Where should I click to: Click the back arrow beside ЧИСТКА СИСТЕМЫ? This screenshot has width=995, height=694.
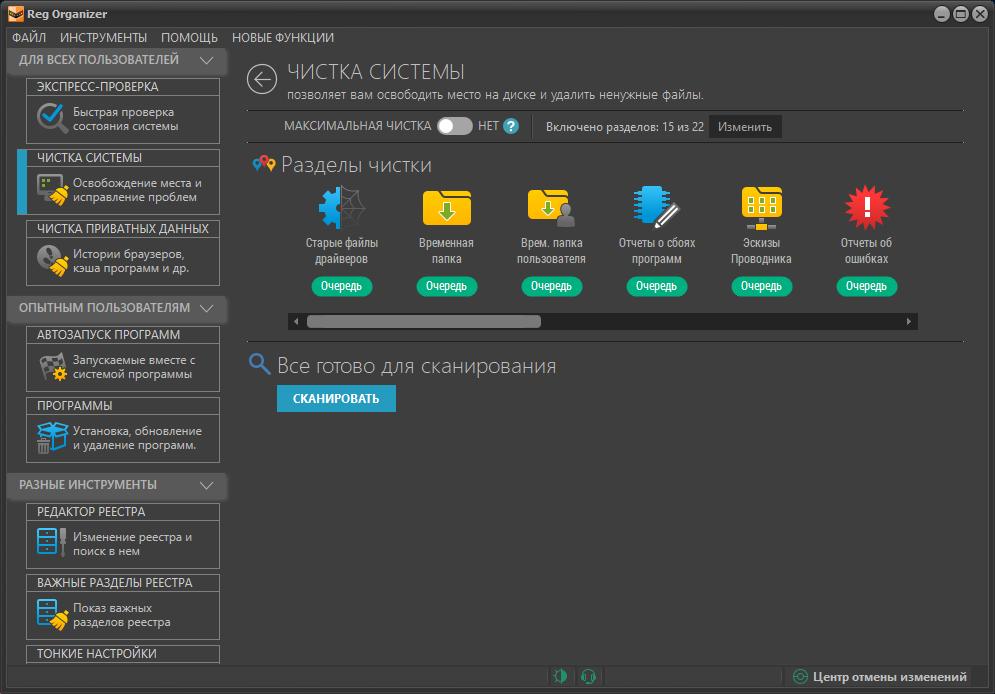[262, 80]
